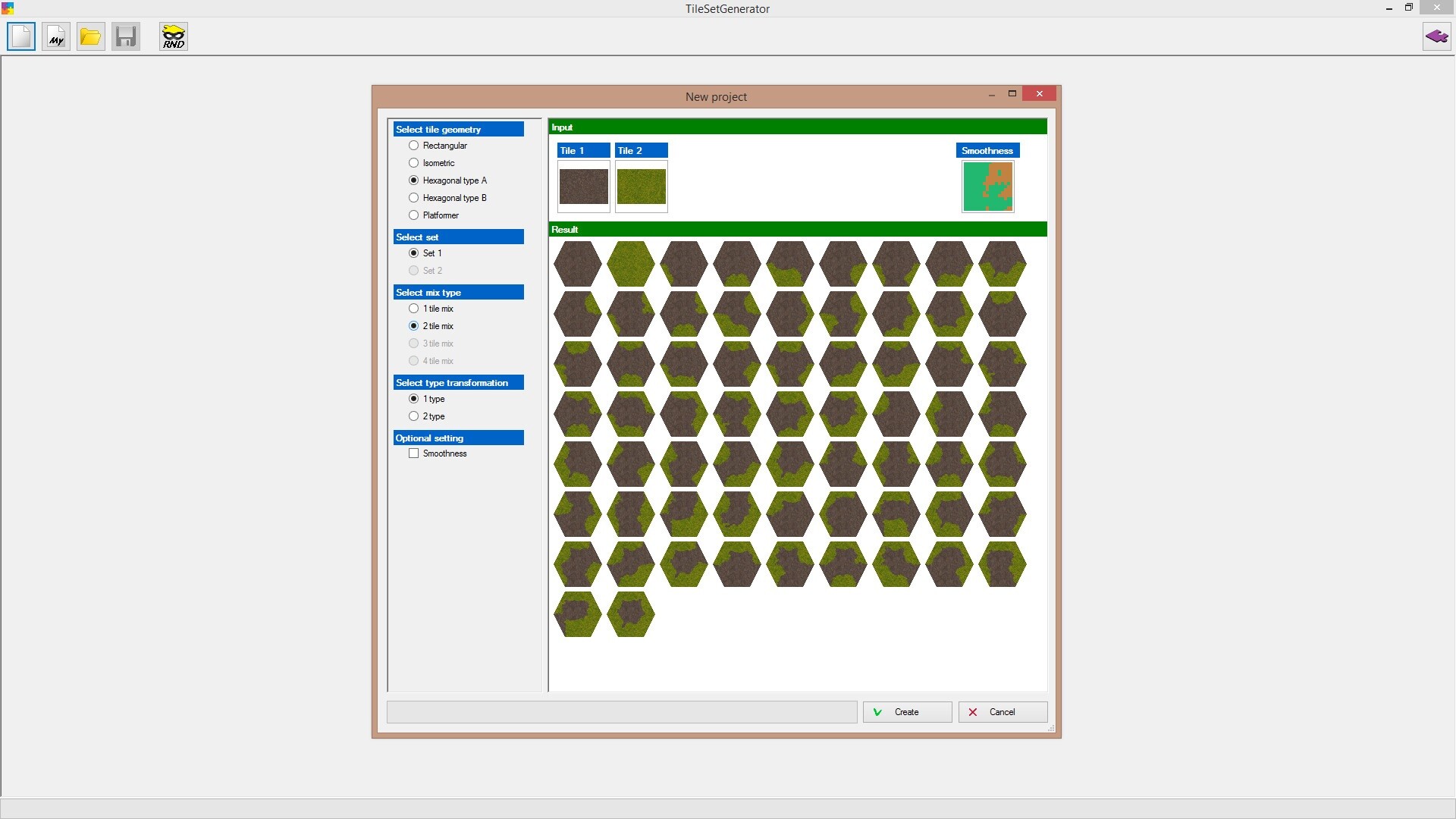
Task: Click the RND random generator icon
Action: click(x=174, y=36)
